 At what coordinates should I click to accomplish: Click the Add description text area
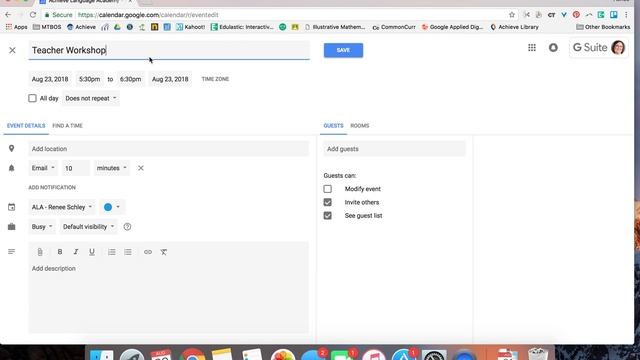pos(169,297)
